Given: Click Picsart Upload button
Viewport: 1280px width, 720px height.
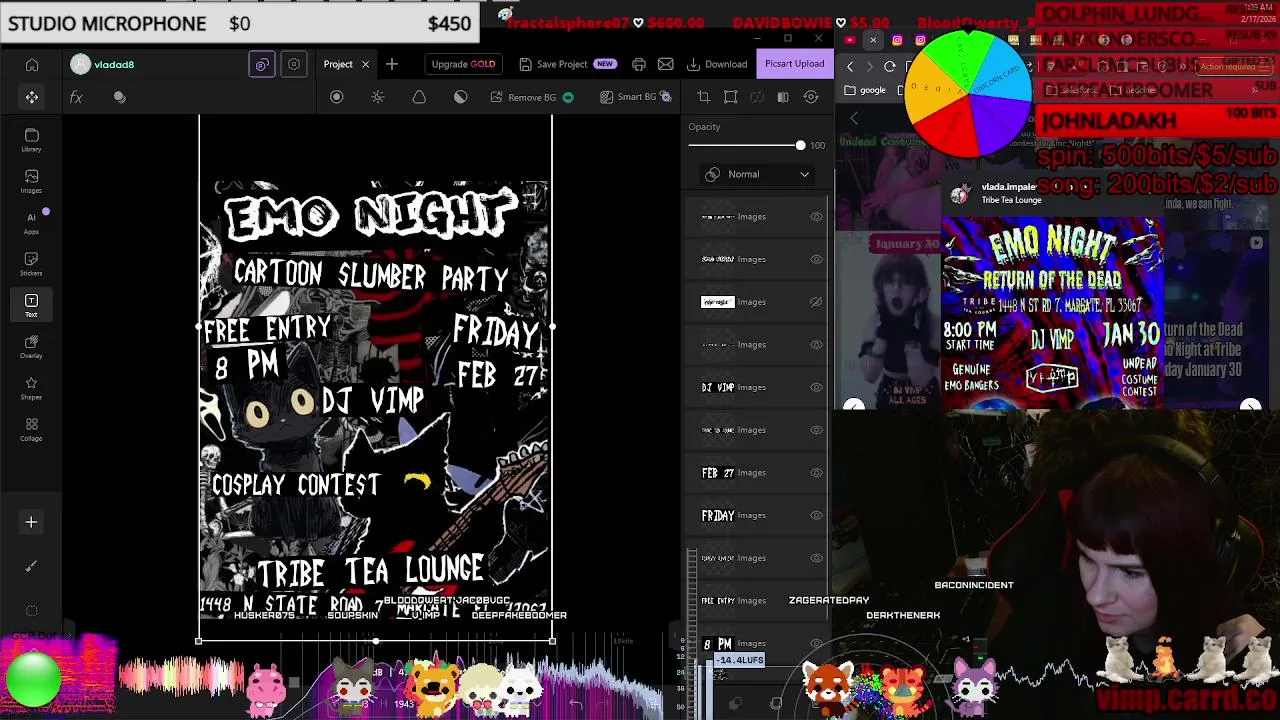Looking at the screenshot, I should (794, 64).
